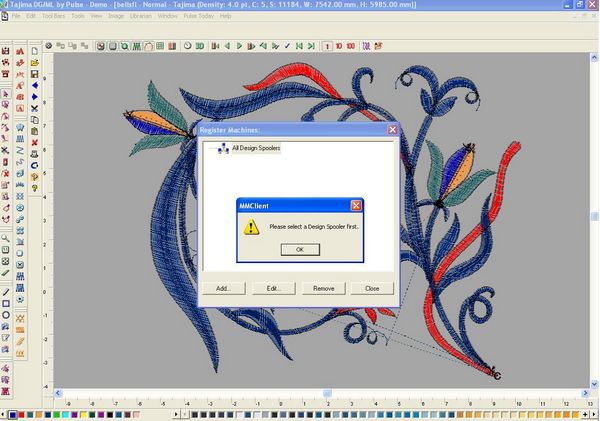Toggle the 3D view button

[x=200, y=45]
